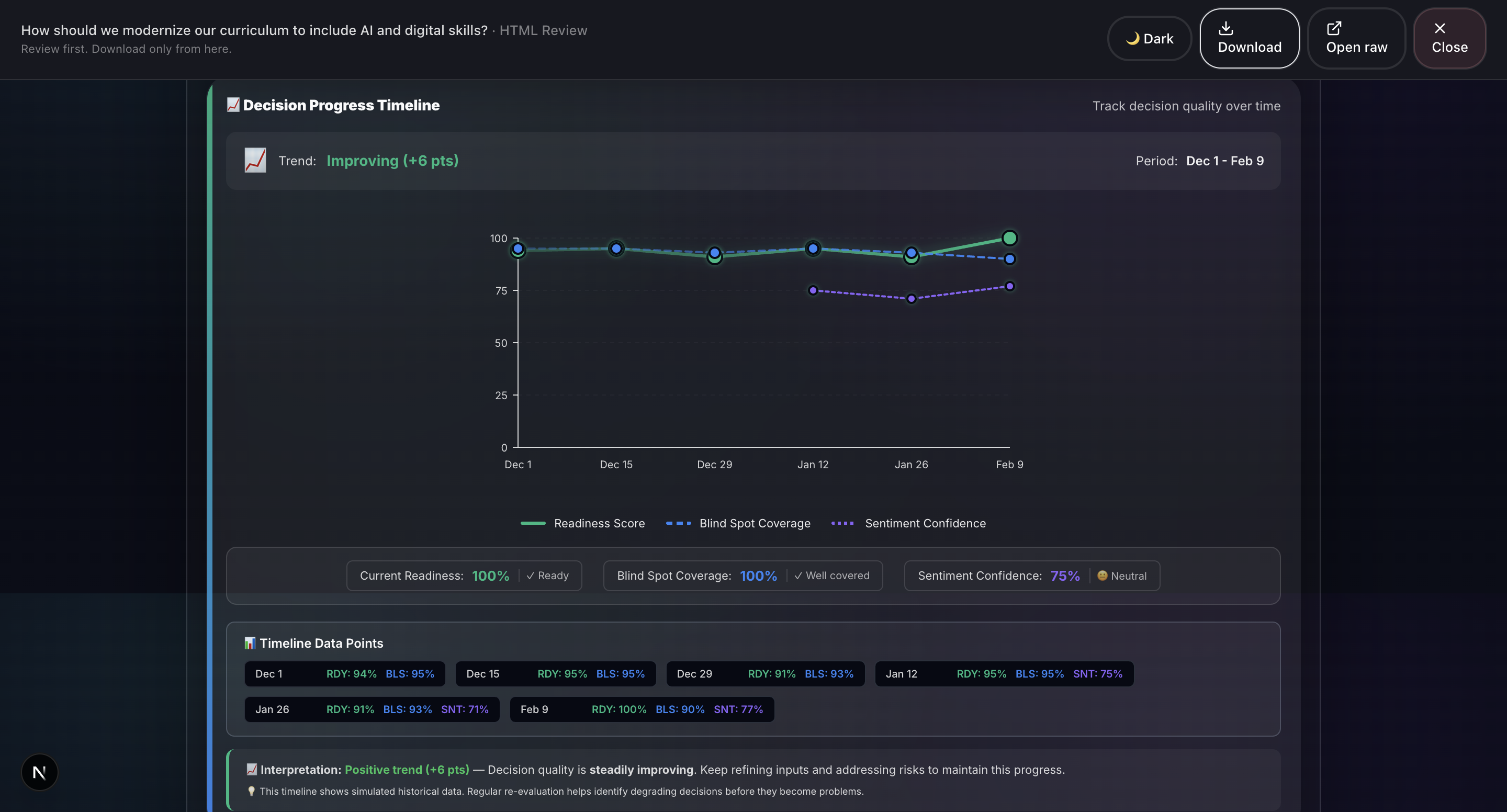Click the Jan 12 sentiment data point
The width and height of the screenshot is (1507, 812).
pos(813,290)
